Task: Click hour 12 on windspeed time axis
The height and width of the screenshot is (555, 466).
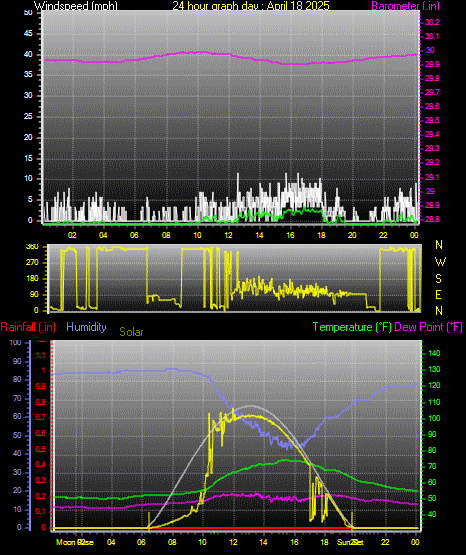Action: (228, 235)
